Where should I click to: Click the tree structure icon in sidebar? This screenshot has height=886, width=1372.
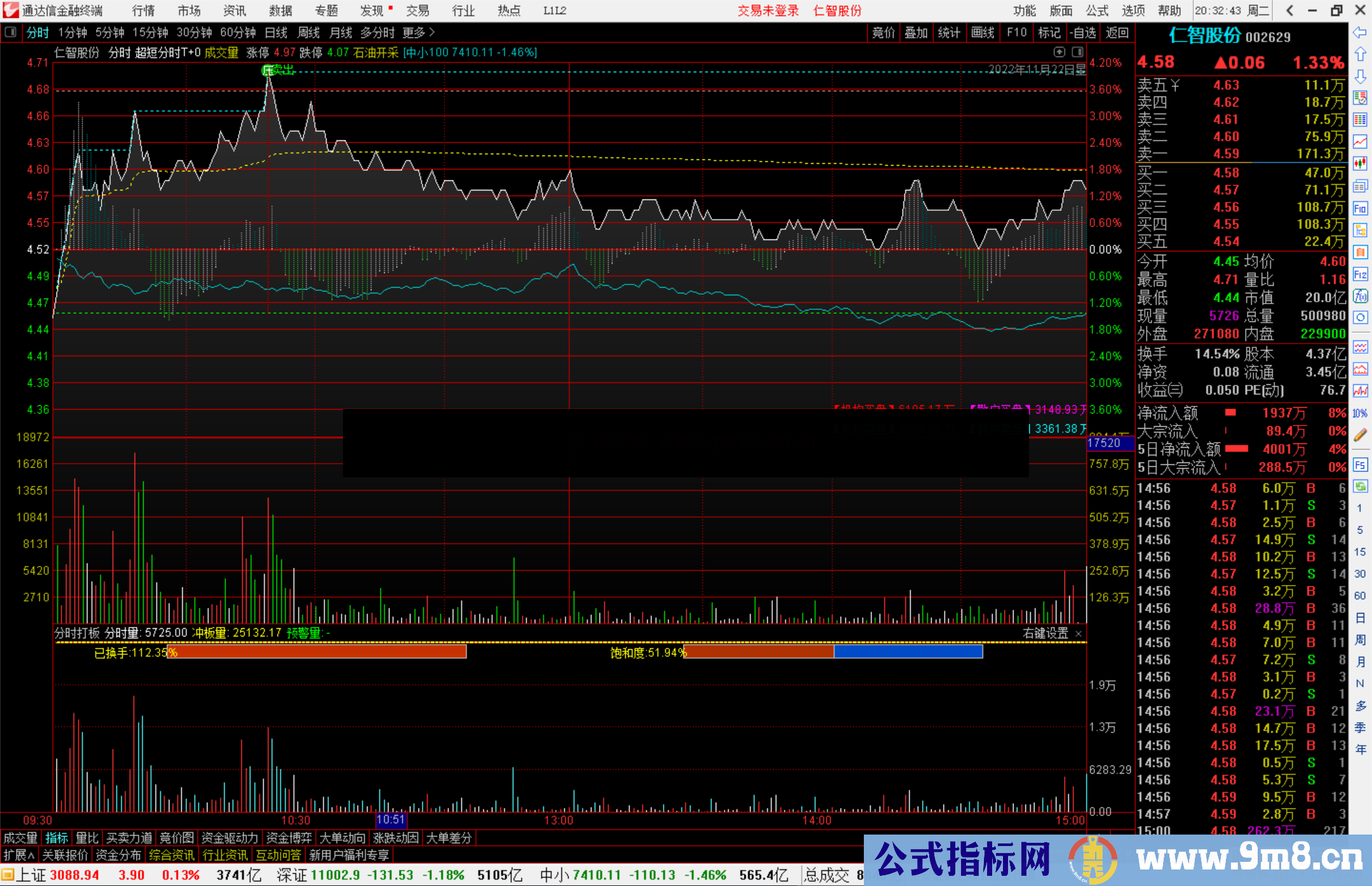[1360, 230]
